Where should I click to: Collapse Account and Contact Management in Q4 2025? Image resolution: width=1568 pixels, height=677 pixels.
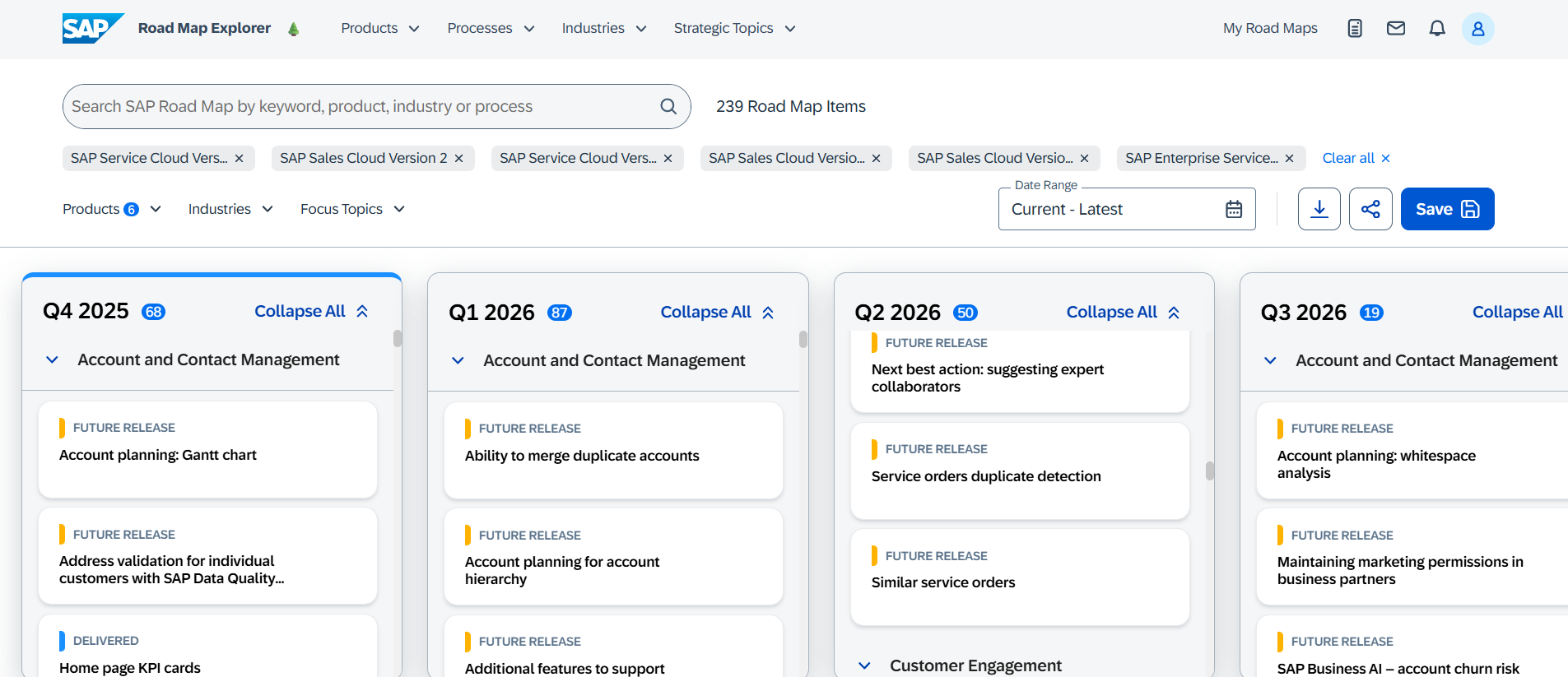52,359
